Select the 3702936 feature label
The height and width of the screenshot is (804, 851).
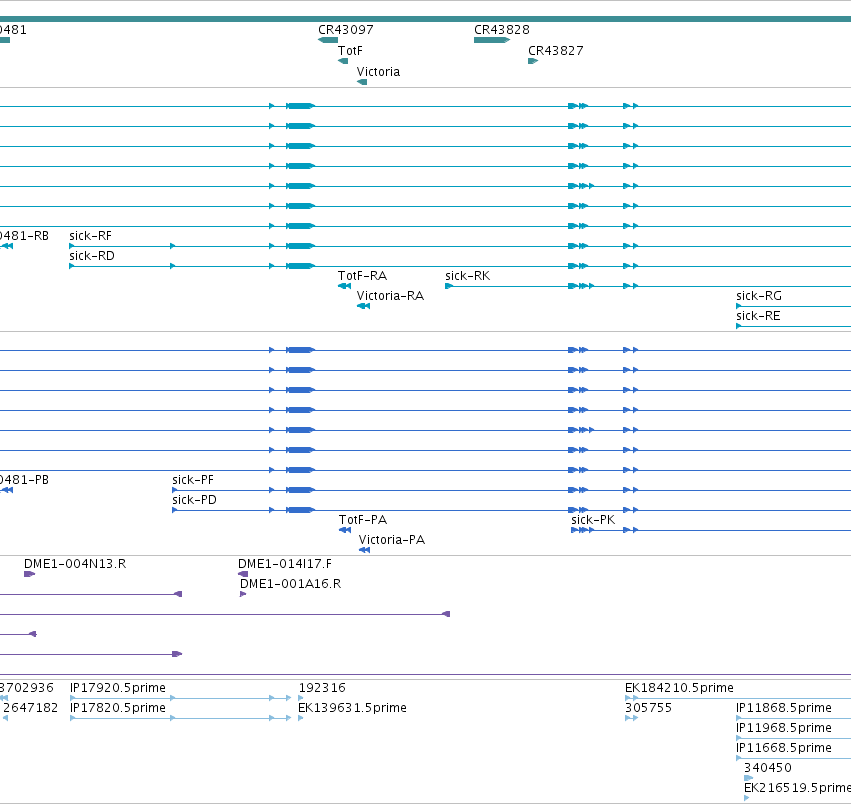click(27, 688)
